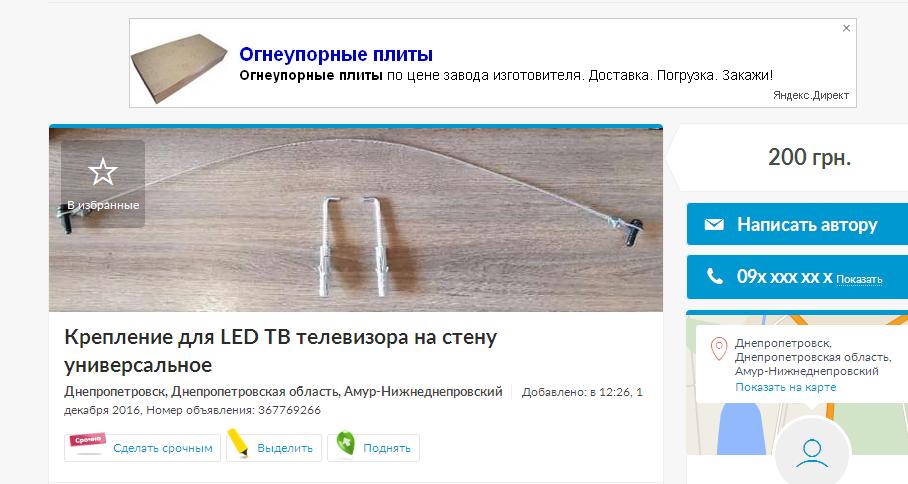Viewport: 908px width, 484px height.
Task: Click the phone handset icon
Action: coord(715,277)
